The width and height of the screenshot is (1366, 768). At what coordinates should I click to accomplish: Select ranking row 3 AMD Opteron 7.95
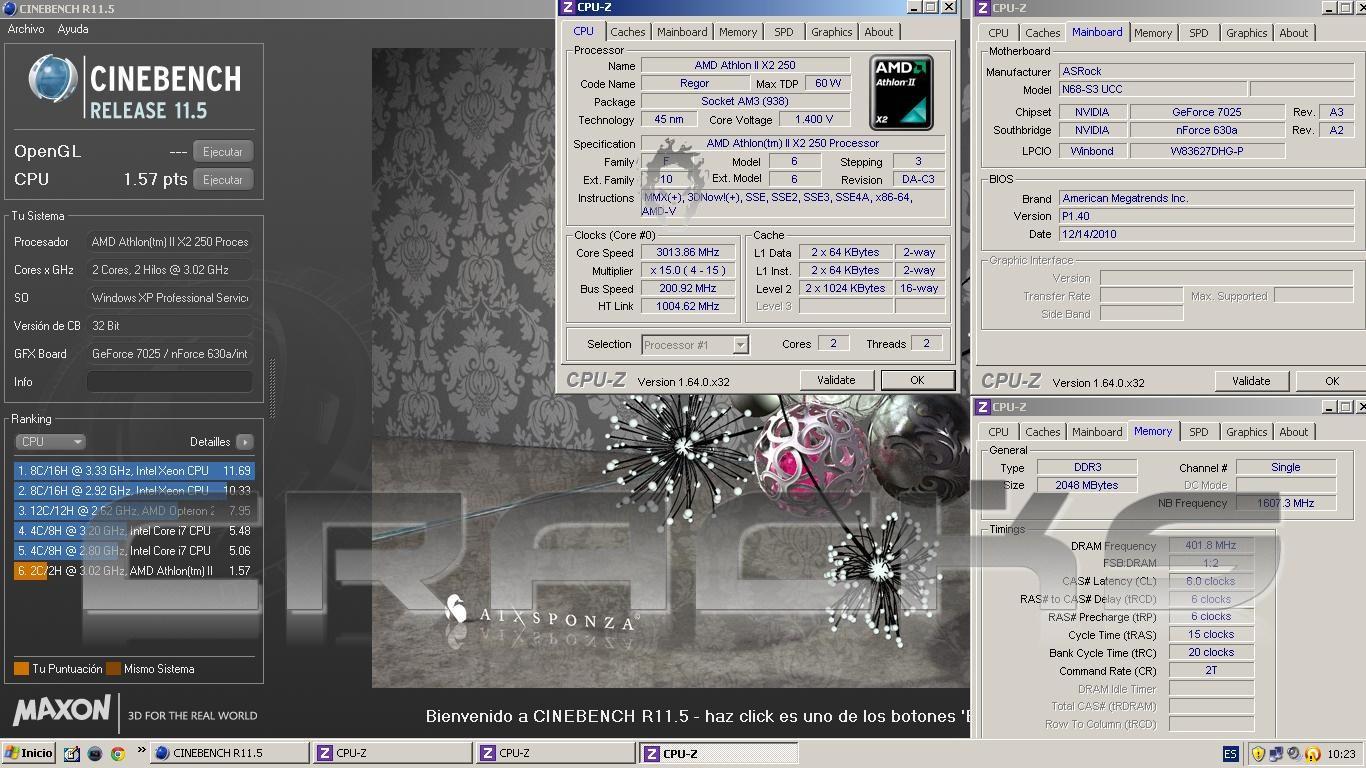click(134, 511)
